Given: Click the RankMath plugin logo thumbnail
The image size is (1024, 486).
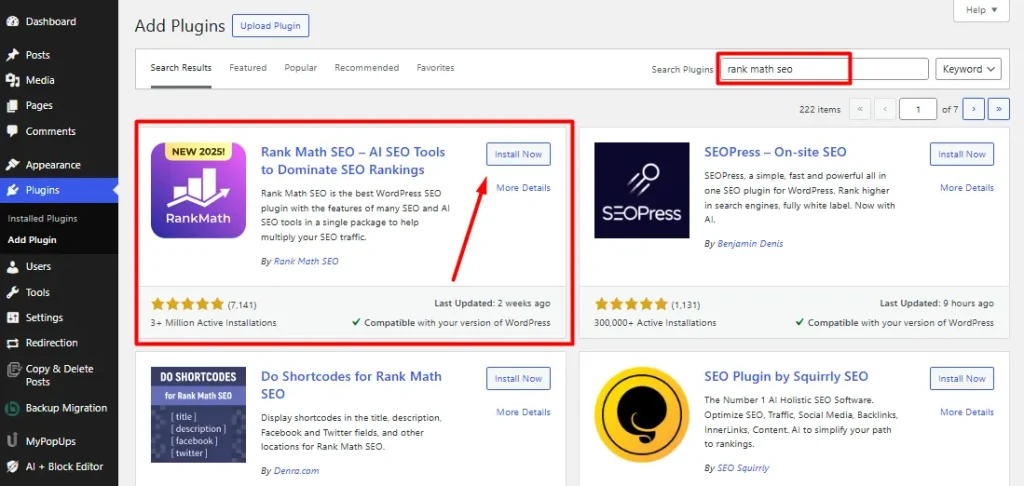Looking at the screenshot, I should tap(199, 190).
